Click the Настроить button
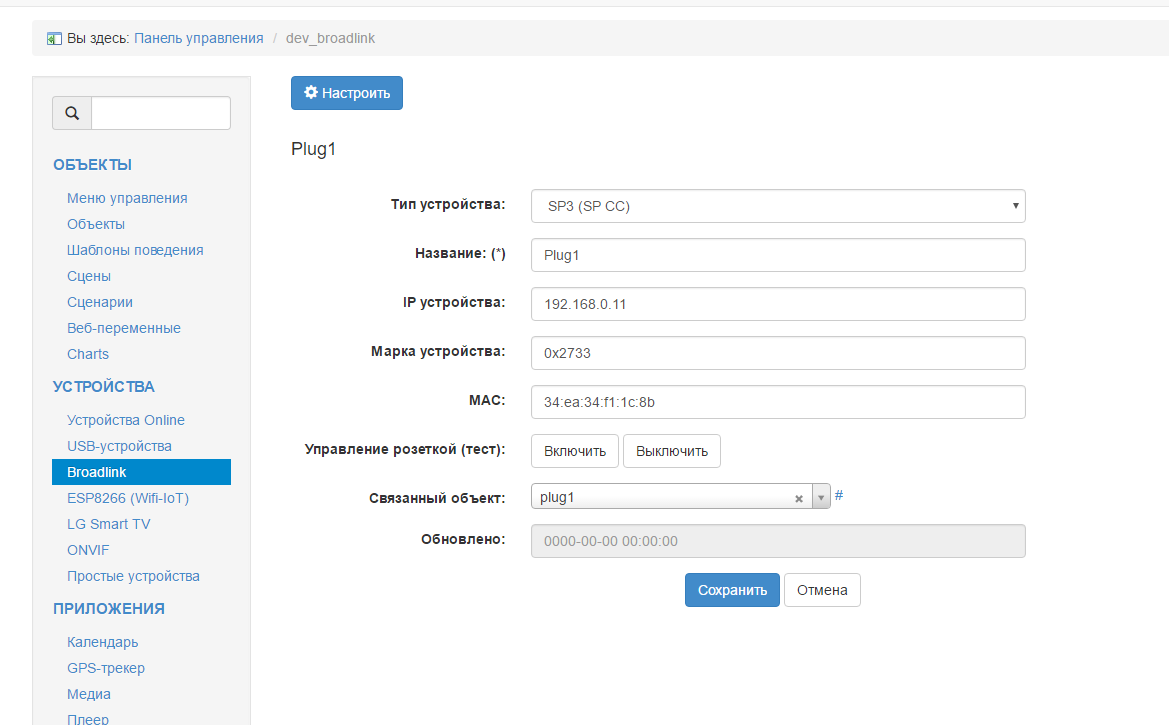The height and width of the screenshot is (725, 1169). pyautogui.click(x=347, y=93)
